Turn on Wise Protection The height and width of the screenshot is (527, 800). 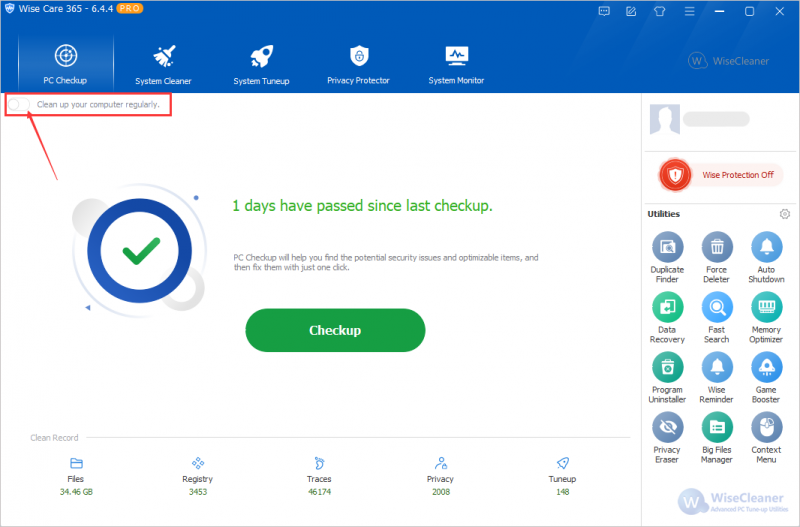(x=721, y=175)
